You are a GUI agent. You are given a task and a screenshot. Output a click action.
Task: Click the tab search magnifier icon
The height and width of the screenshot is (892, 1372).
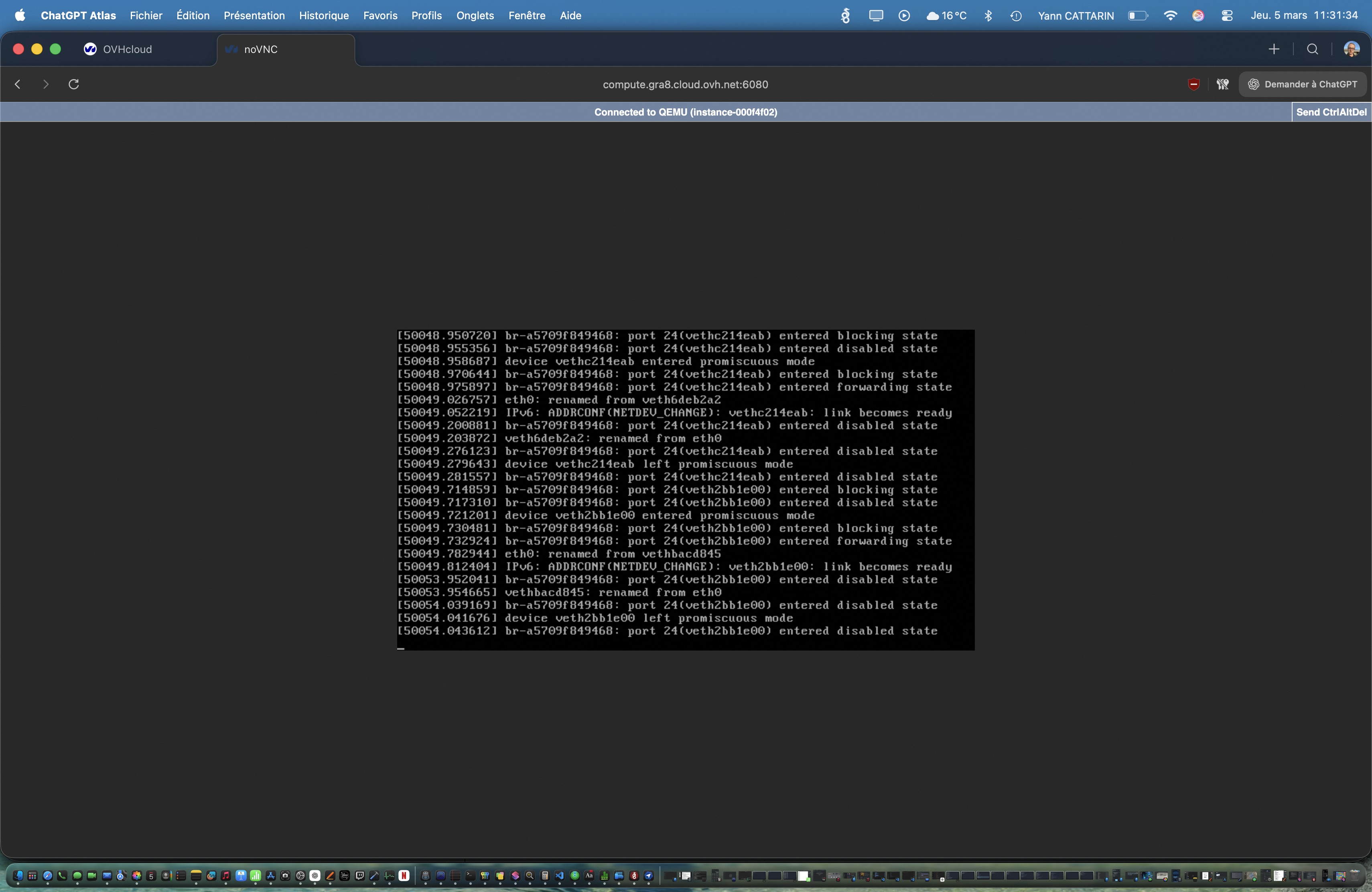(x=1313, y=49)
